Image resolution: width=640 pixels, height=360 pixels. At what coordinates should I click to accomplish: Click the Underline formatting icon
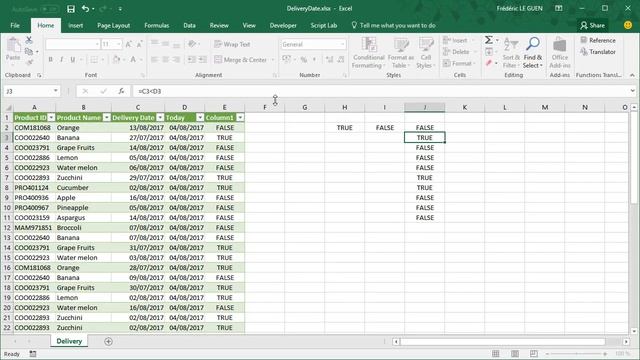pos(73,60)
